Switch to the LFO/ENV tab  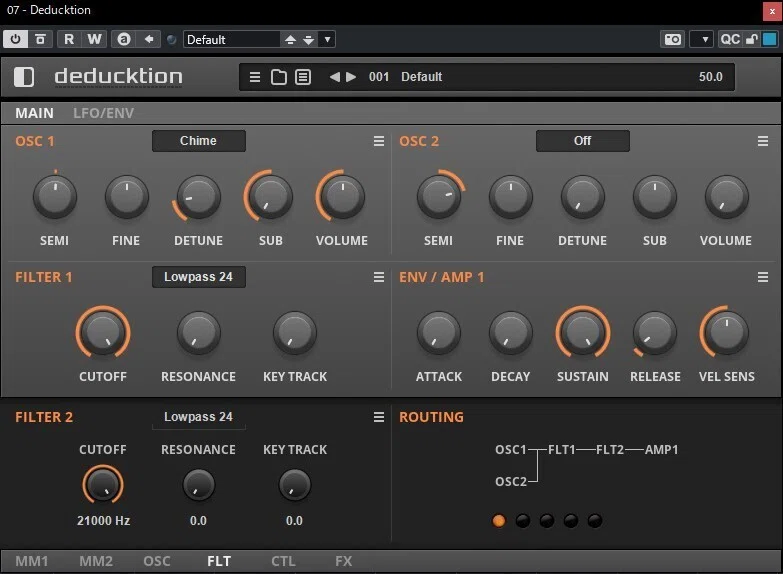click(103, 113)
